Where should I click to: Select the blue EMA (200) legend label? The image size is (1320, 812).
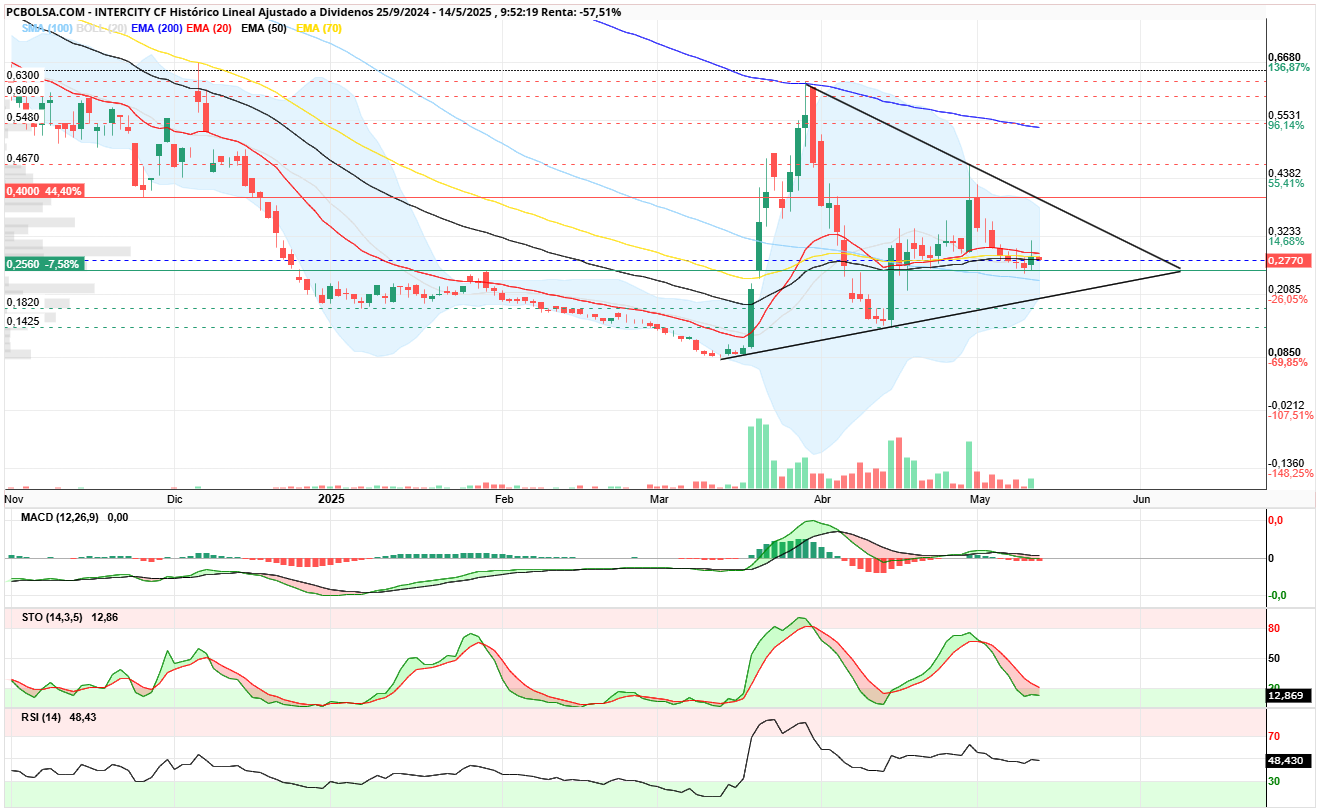[x=156, y=28]
